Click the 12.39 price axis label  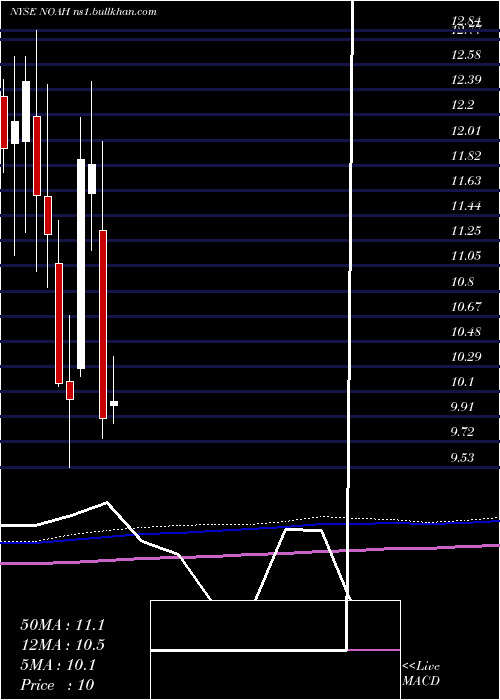click(466, 80)
